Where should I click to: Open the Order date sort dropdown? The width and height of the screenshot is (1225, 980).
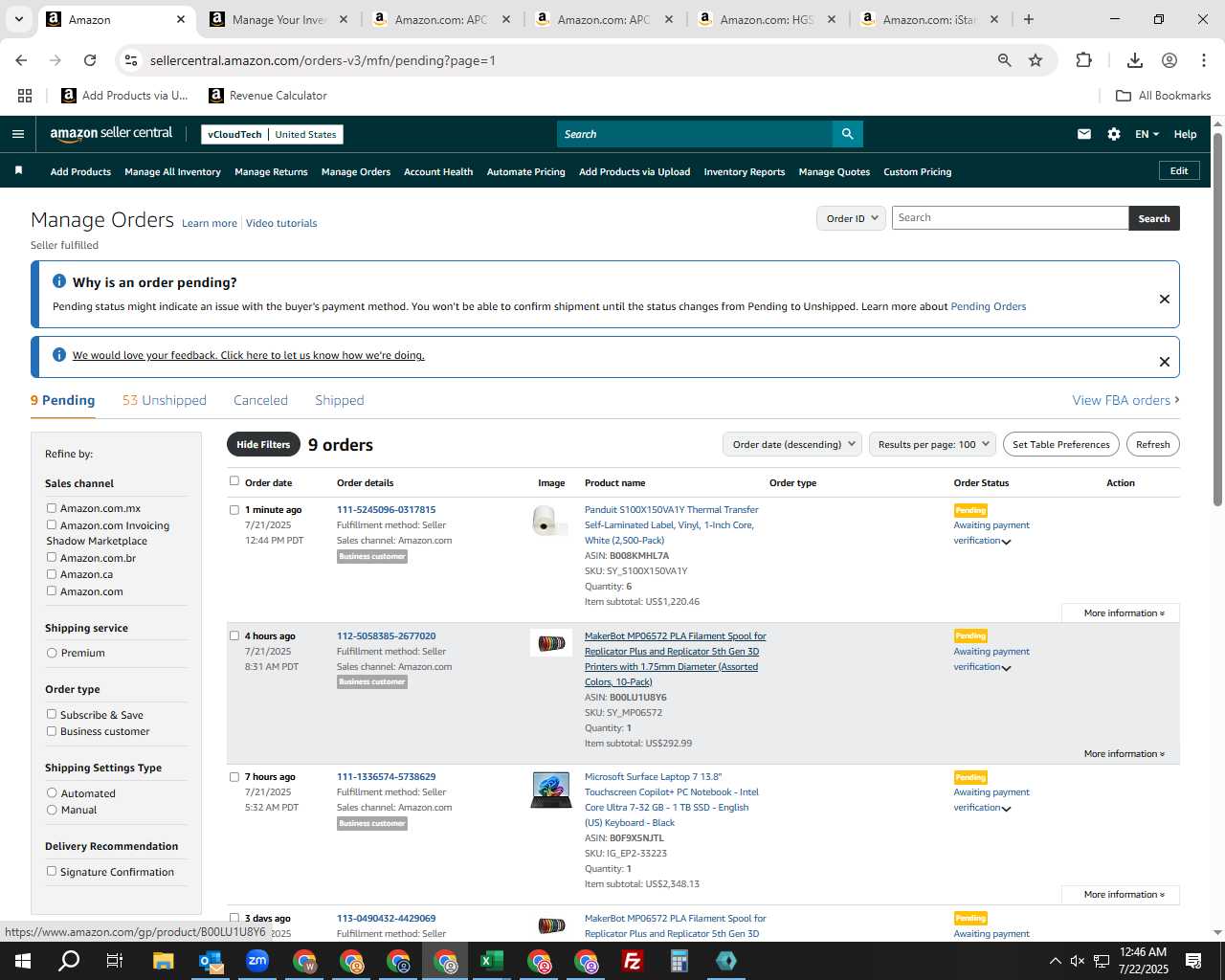tap(792, 444)
